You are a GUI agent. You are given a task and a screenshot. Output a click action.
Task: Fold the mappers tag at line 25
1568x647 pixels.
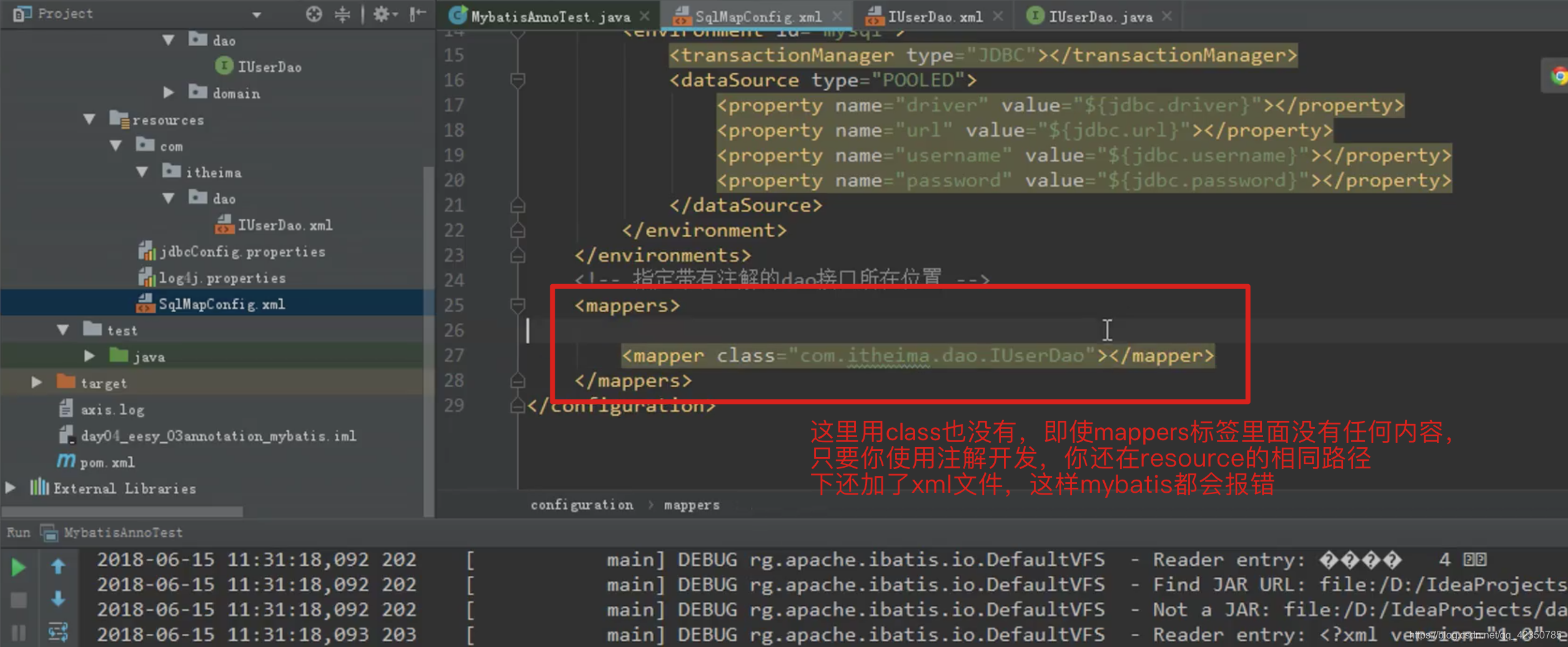(517, 305)
